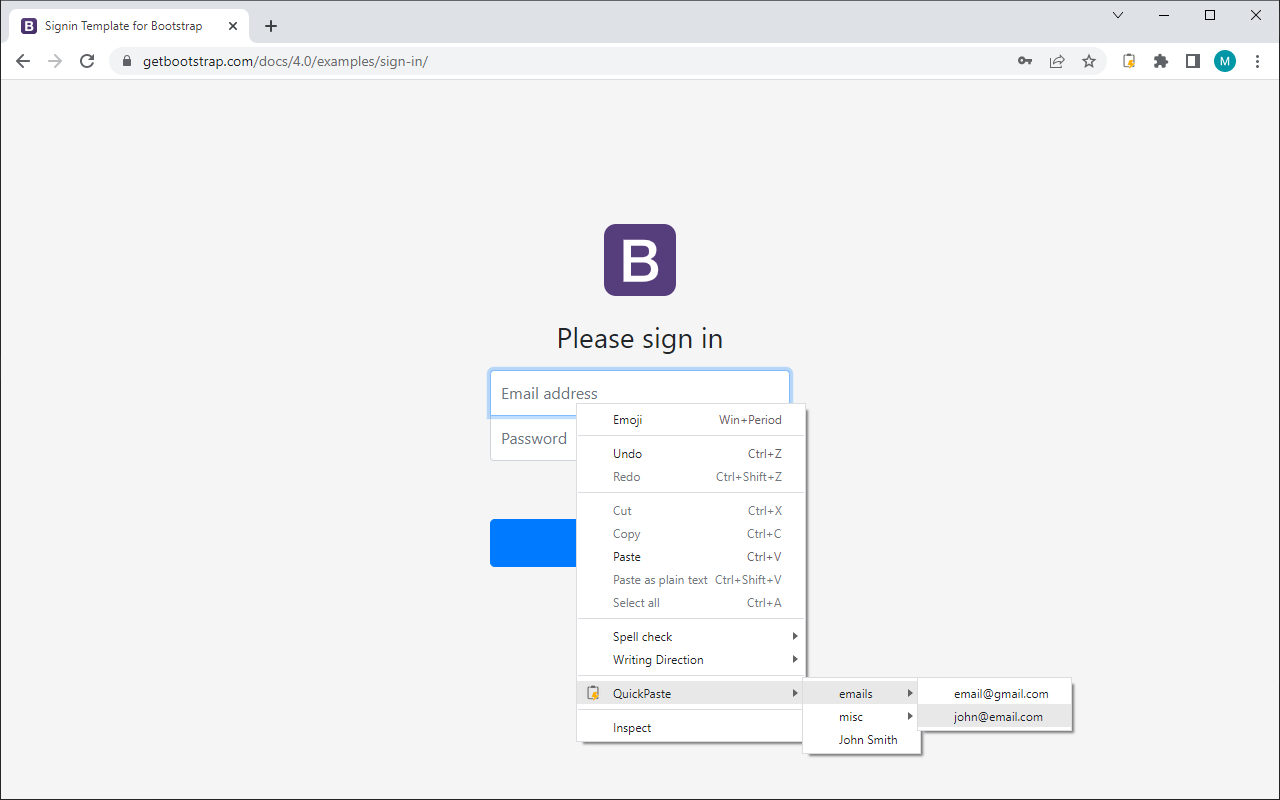Select Inspect from the context menu
This screenshot has width=1280, height=800.
[633, 727]
